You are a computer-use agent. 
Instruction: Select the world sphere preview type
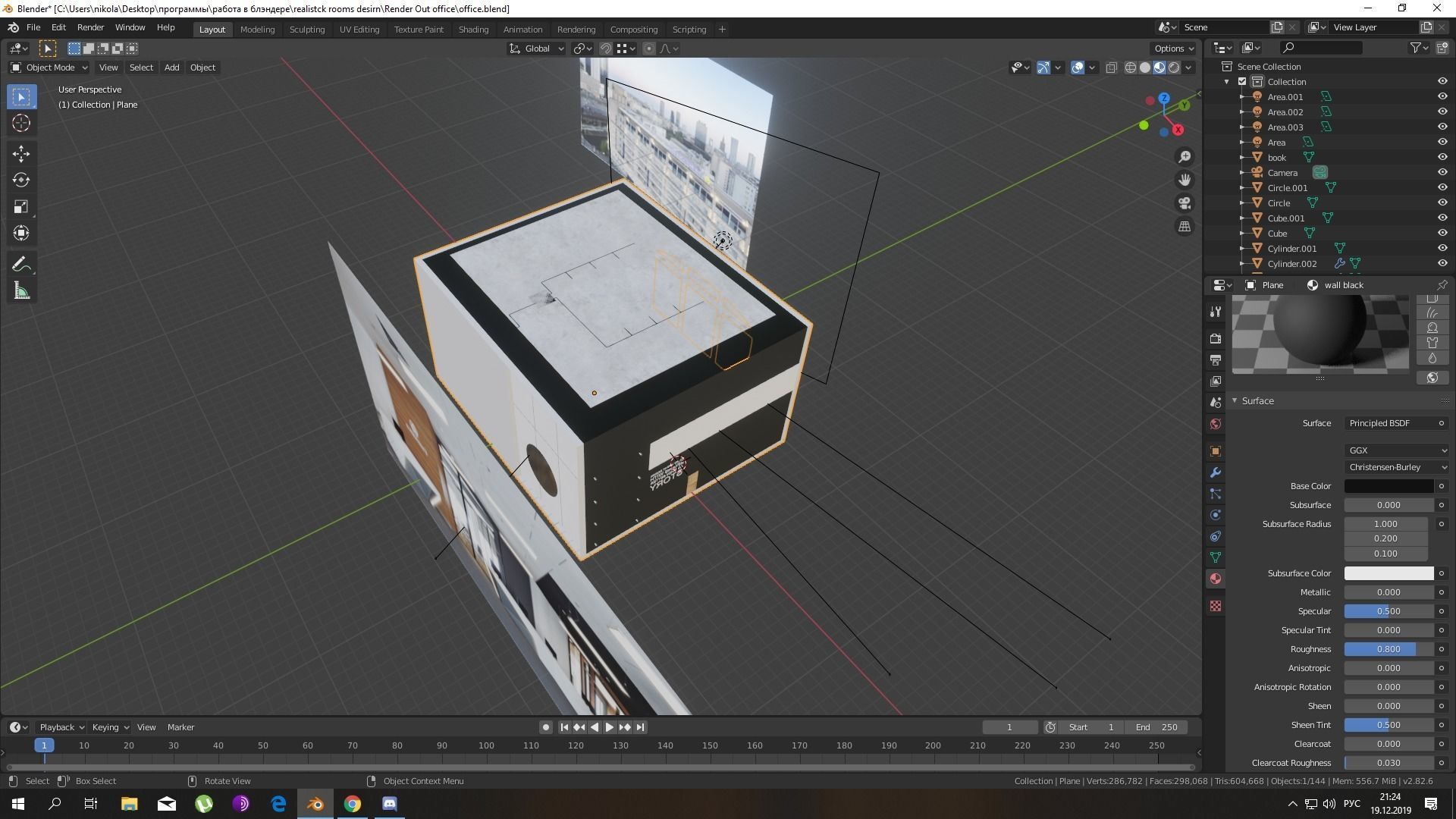pos(1432,378)
